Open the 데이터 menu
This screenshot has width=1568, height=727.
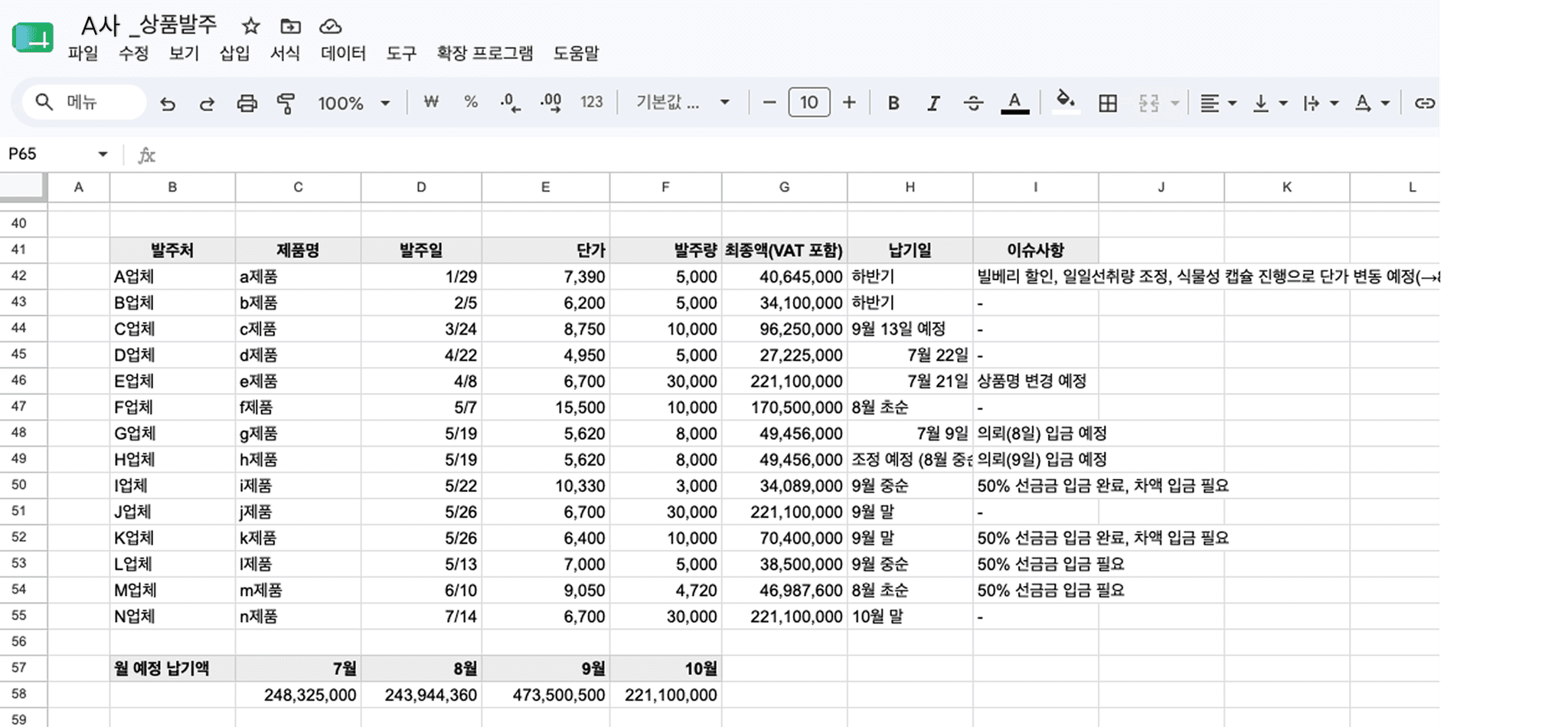[343, 54]
